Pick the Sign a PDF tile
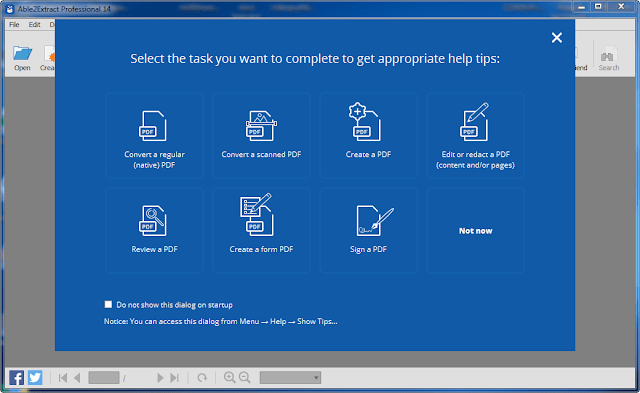This screenshot has height=393, width=640. tap(369, 230)
